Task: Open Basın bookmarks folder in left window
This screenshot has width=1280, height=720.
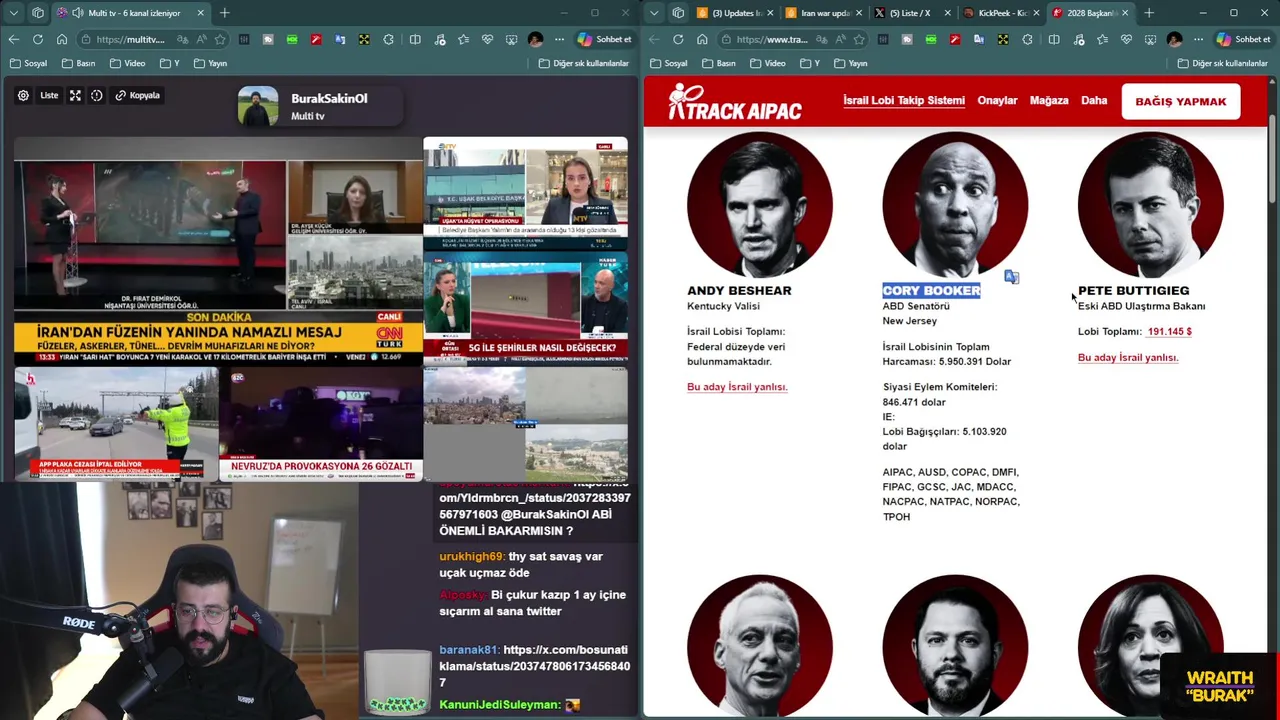Action: (x=78, y=63)
